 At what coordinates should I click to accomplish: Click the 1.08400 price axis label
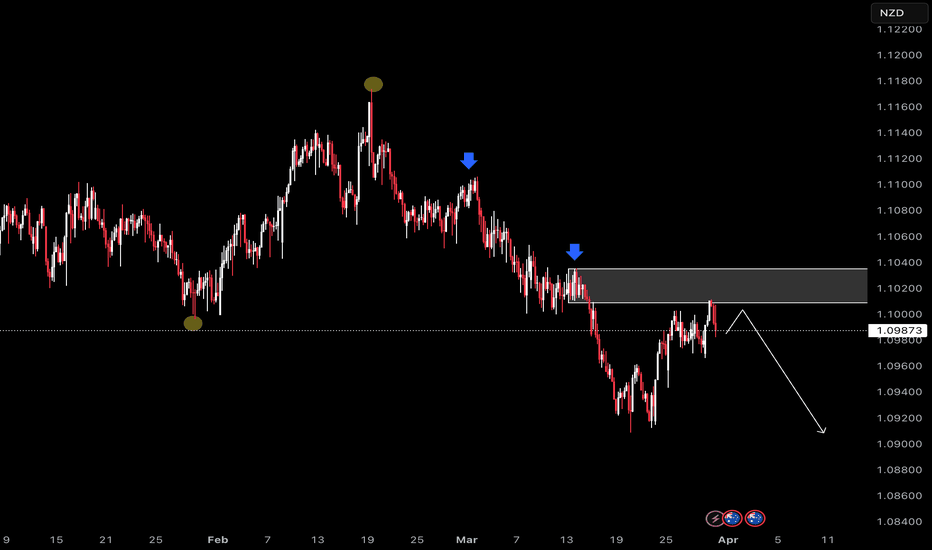899,521
